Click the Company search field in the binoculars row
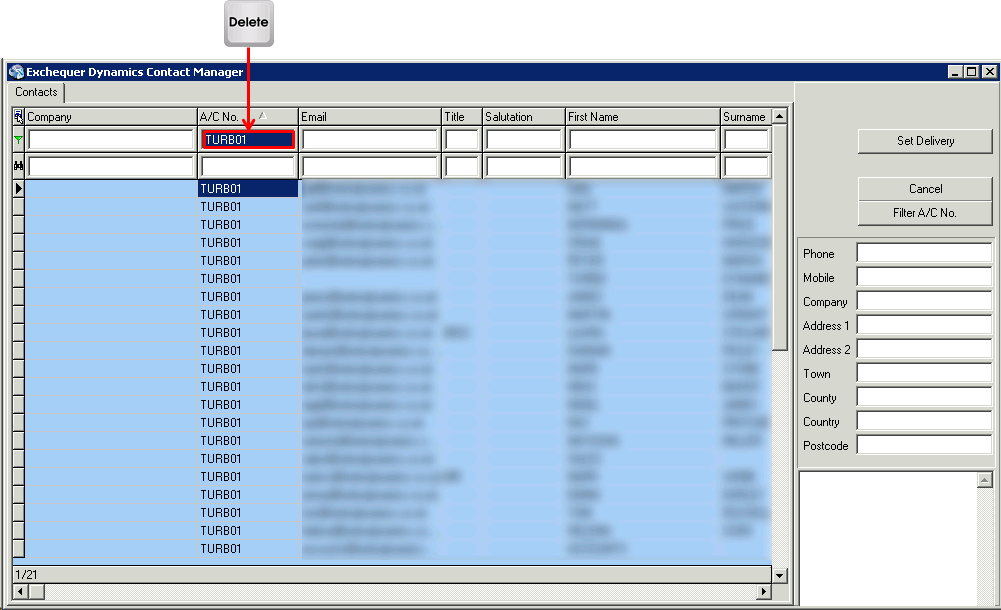This screenshot has height=610, width=1001. pos(111,167)
